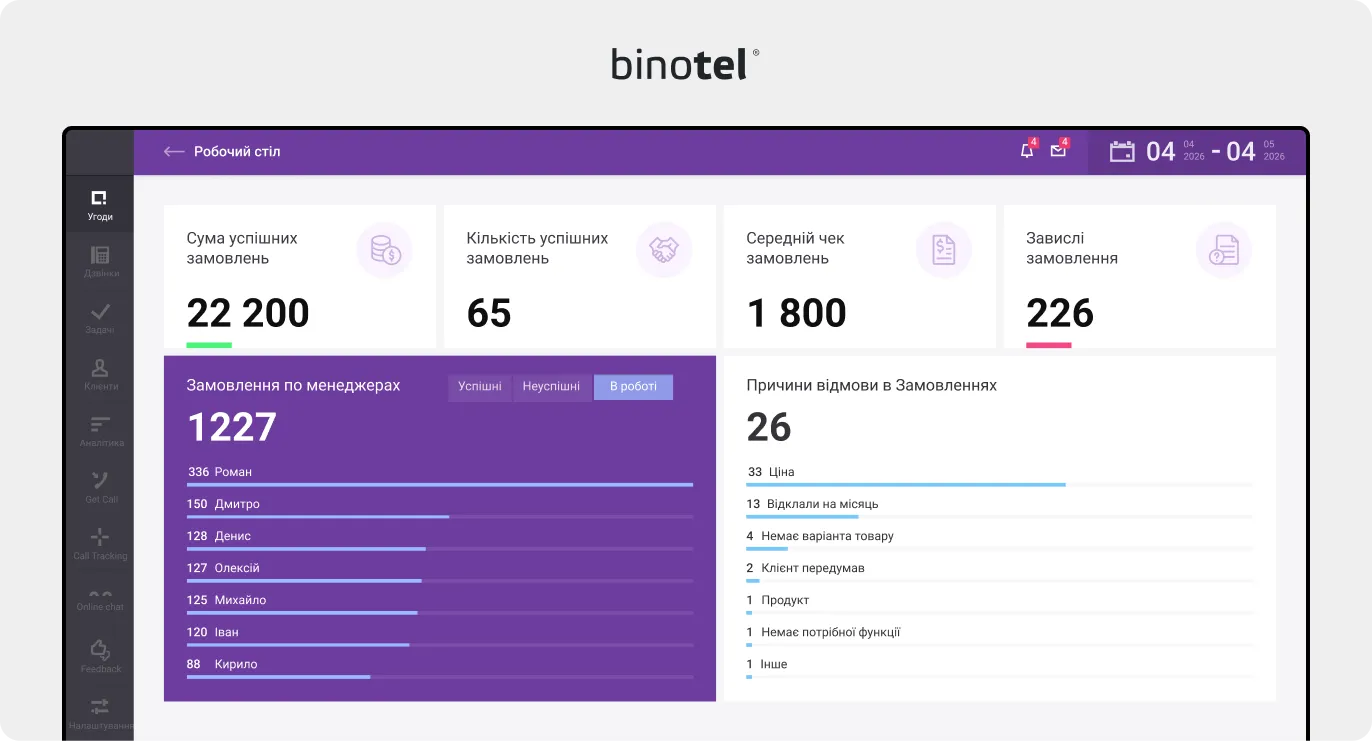Click the receipt icon on Середній чек замовлень

tap(944, 250)
